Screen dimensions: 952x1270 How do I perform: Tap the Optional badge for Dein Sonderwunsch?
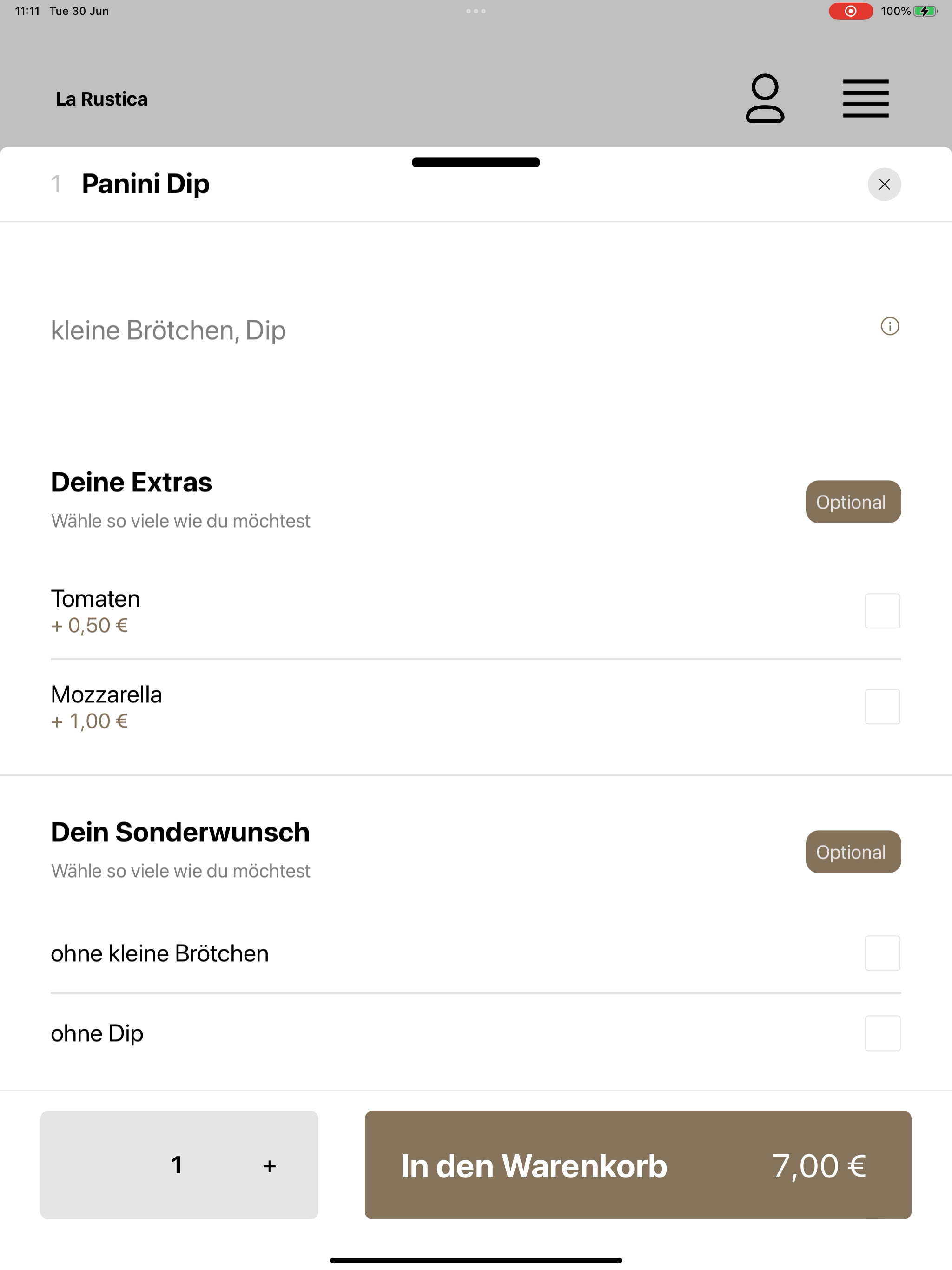point(853,852)
